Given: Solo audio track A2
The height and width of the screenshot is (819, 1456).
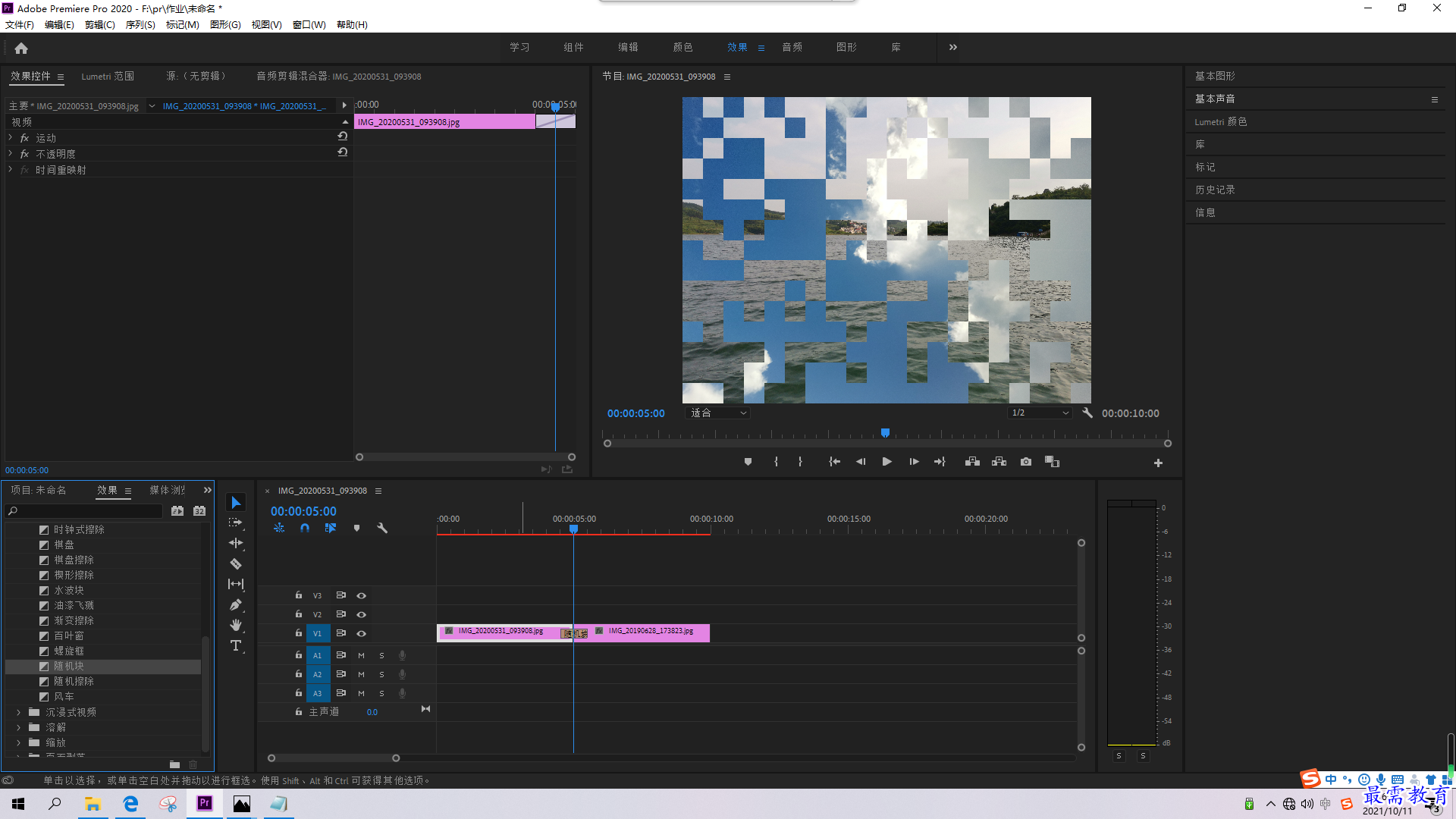Looking at the screenshot, I should coord(381,674).
